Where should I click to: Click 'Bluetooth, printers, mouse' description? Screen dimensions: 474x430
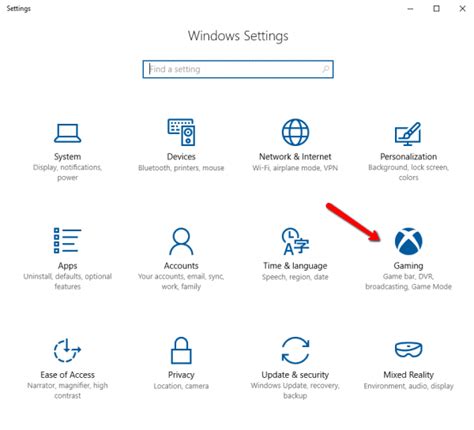pyautogui.click(x=181, y=168)
